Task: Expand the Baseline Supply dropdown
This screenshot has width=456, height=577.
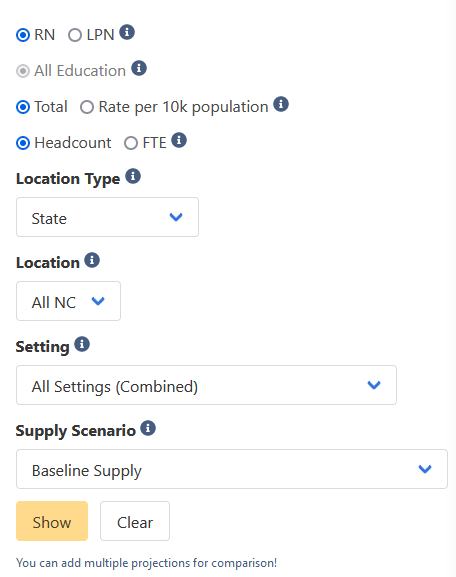Action: click(232, 469)
